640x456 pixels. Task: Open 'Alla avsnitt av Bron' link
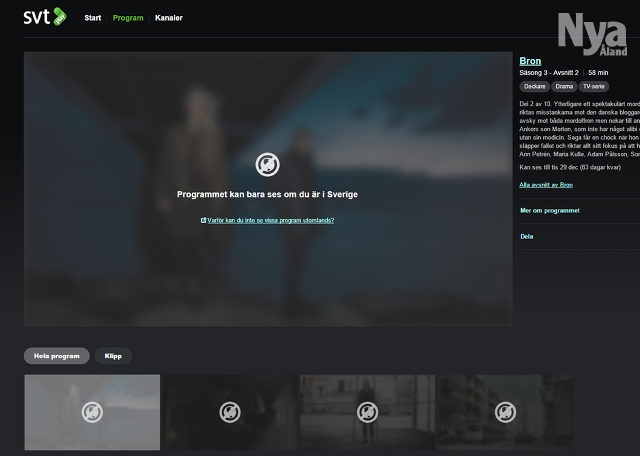[546, 185]
